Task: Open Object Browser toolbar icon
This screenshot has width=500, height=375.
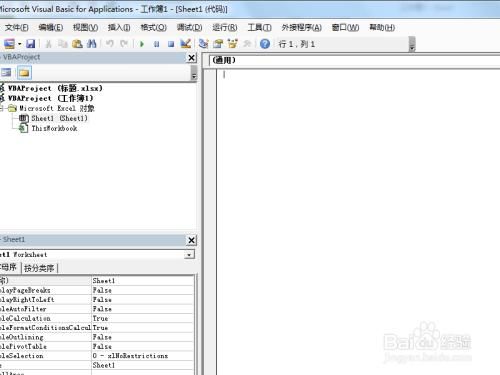Action: coord(233,44)
